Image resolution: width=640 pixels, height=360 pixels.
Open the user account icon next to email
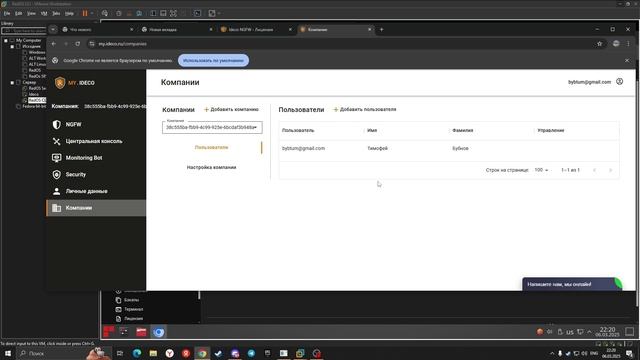coord(620,82)
